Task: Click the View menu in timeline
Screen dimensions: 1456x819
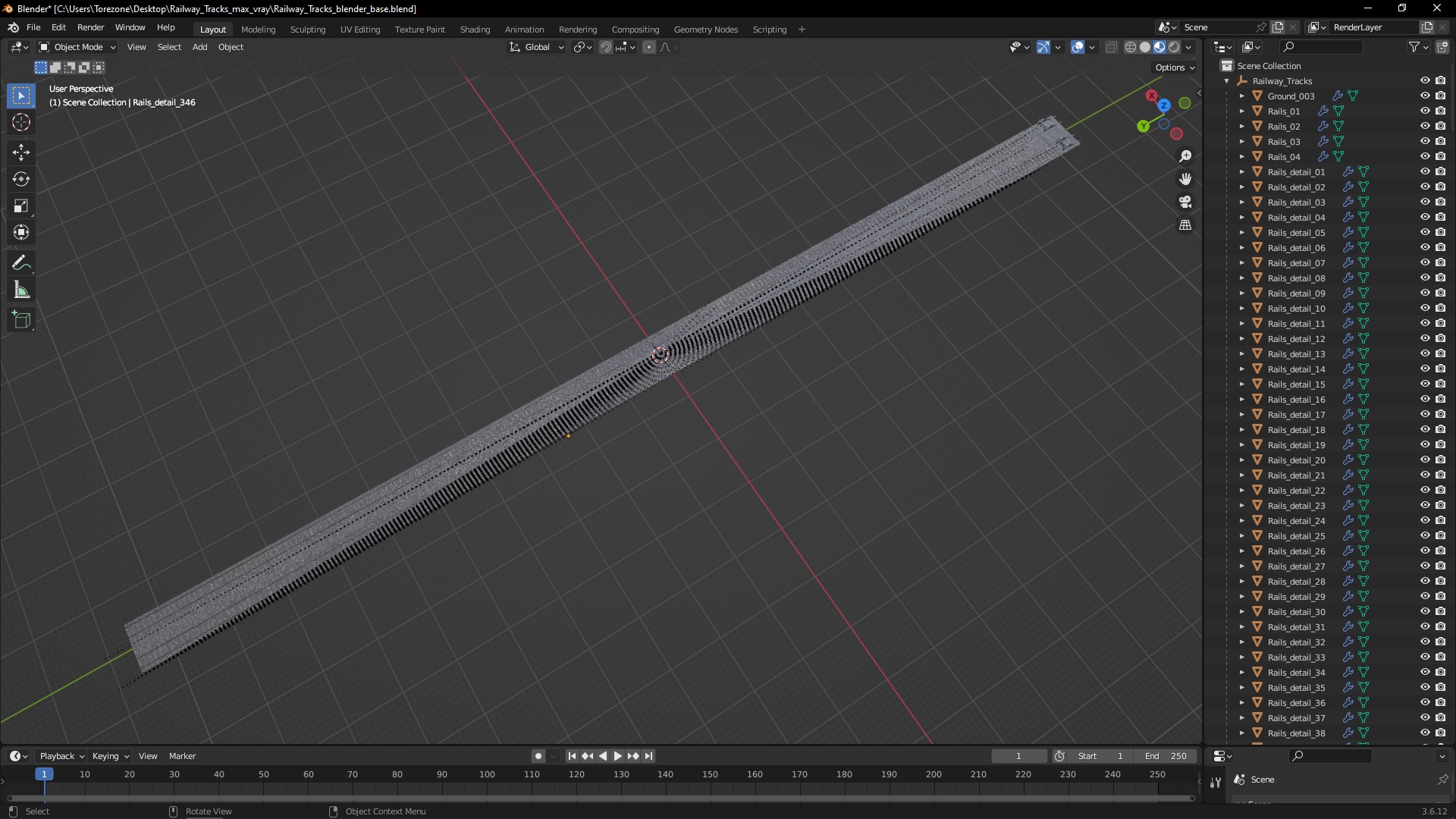Action: pyautogui.click(x=148, y=756)
